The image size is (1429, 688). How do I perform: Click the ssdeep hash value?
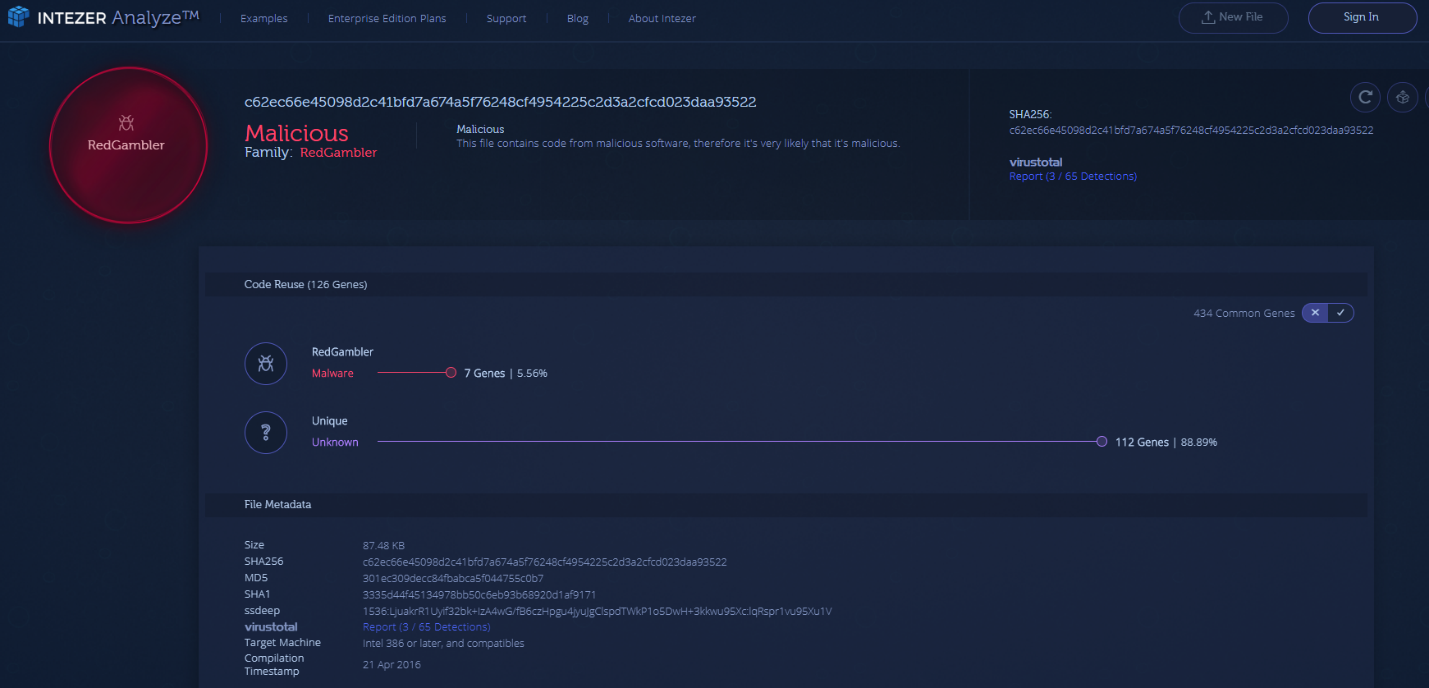click(597, 611)
